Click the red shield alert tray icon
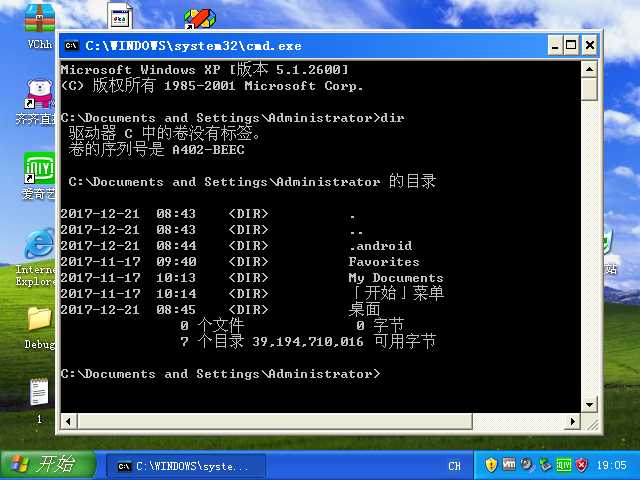The height and width of the screenshot is (480, 640). [x=582, y=464]
